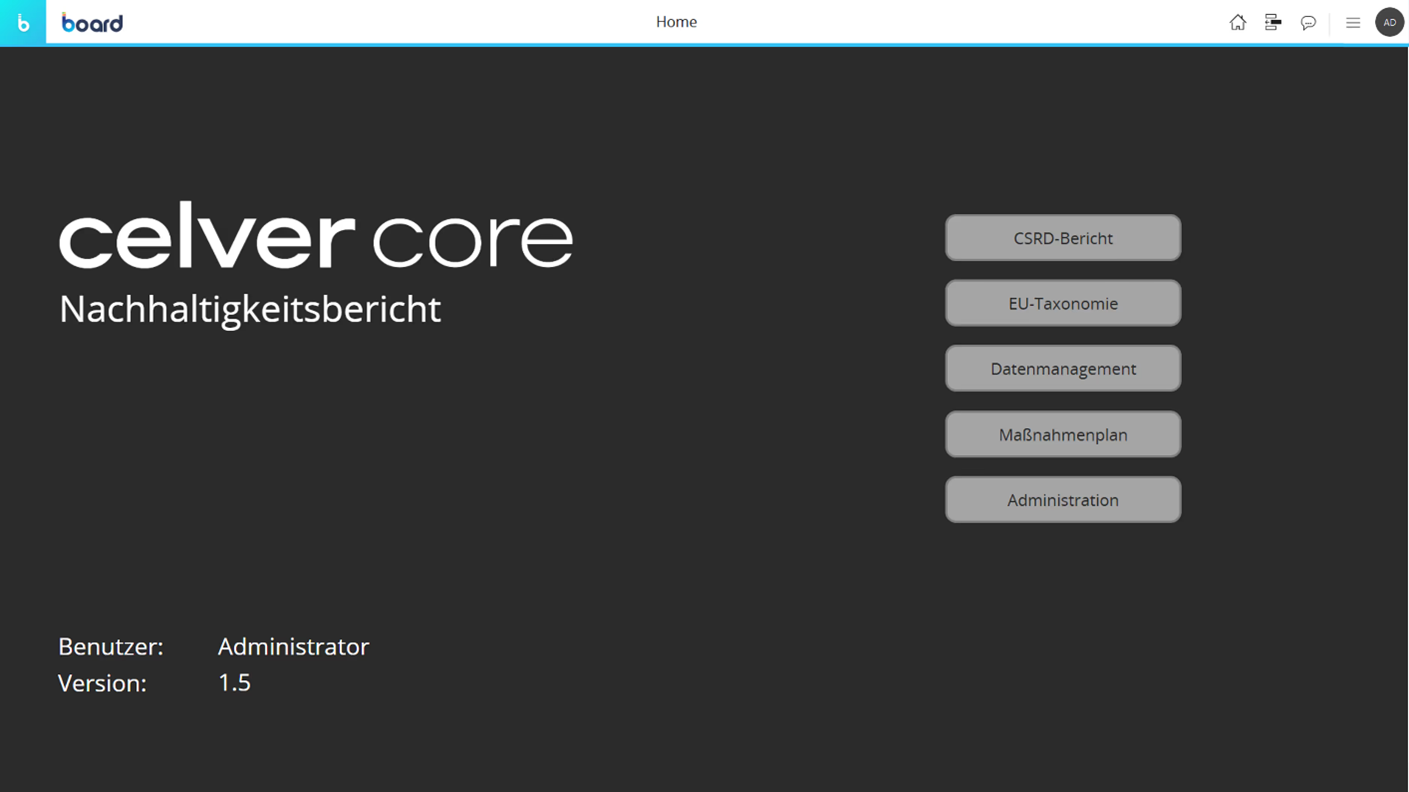This screenshot has height=792, width=1409.
Task: Click the Benutzer label
Action: coord(110,647)
